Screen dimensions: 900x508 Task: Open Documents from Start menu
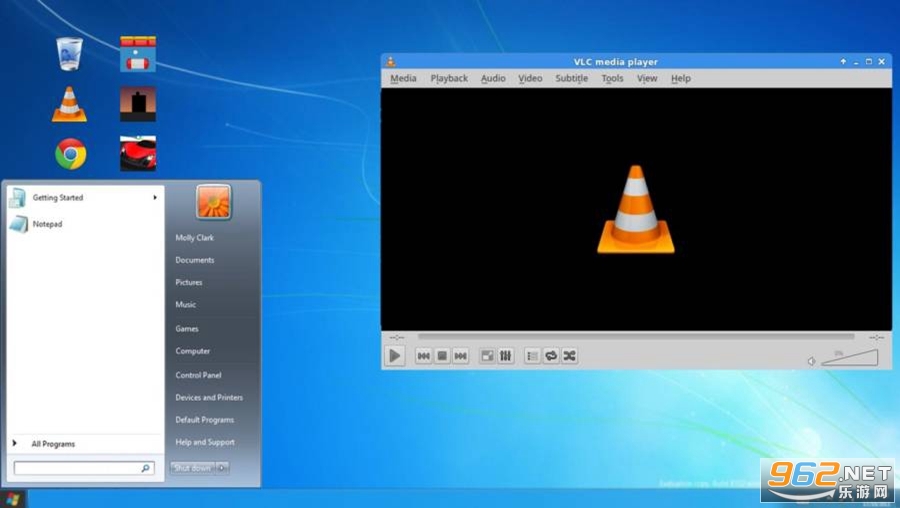[x=195, y=260]
